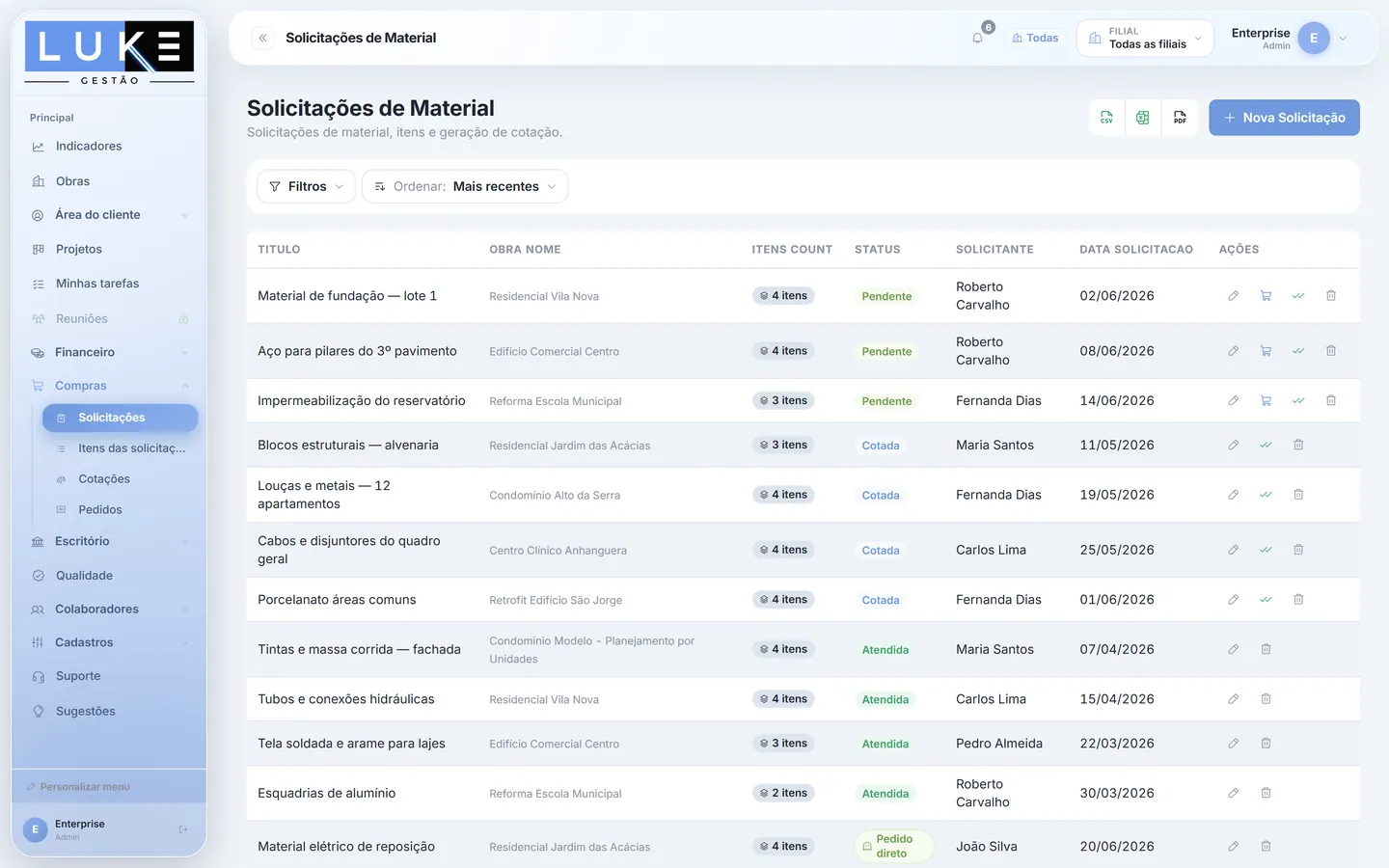The width and height of the screenshot is (1389, 868).
Task: Edit the 'Material elétrico de reposição' request
Action: tap(1233, 846)
